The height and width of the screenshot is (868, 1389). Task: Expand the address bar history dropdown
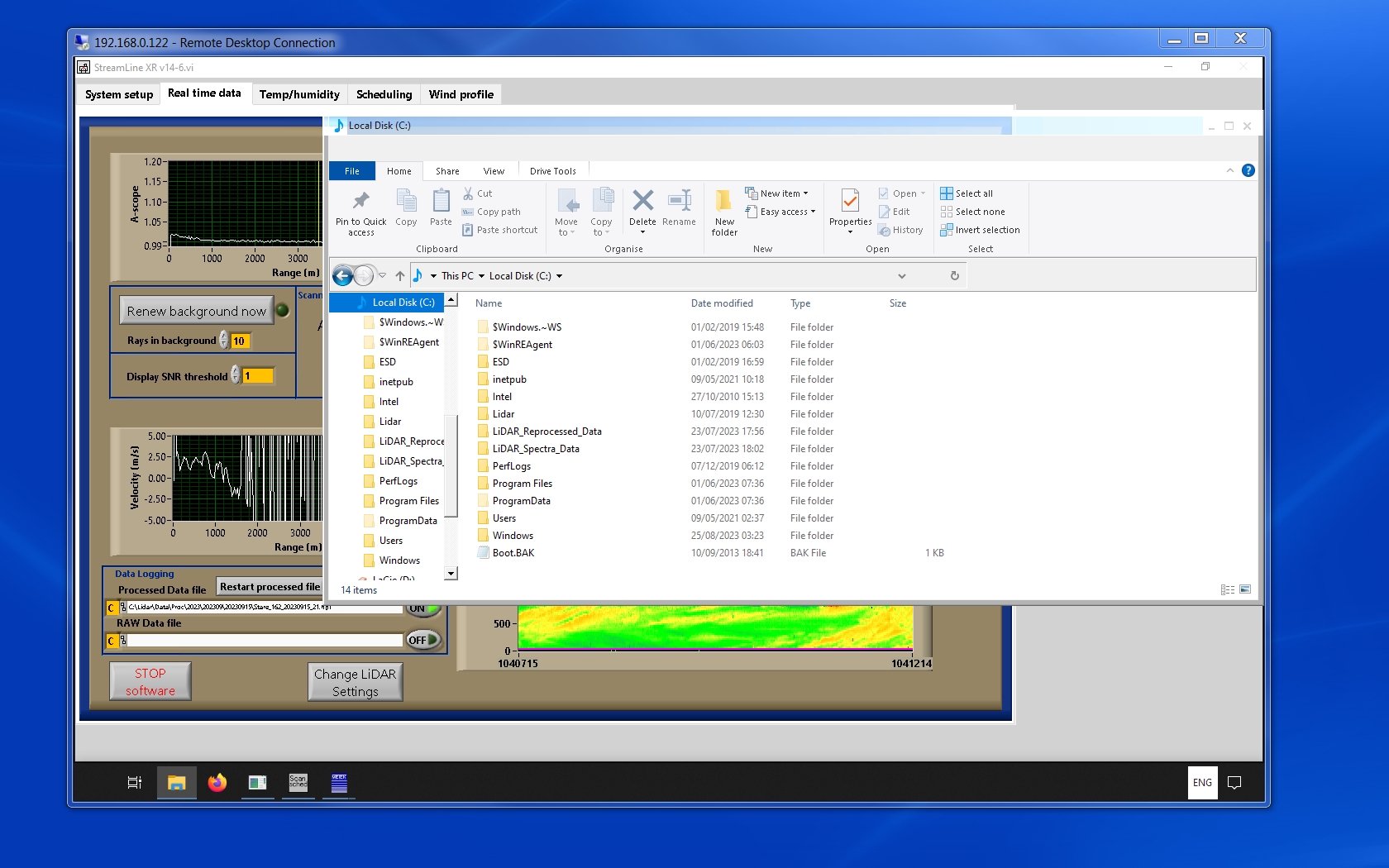[902, 276]
